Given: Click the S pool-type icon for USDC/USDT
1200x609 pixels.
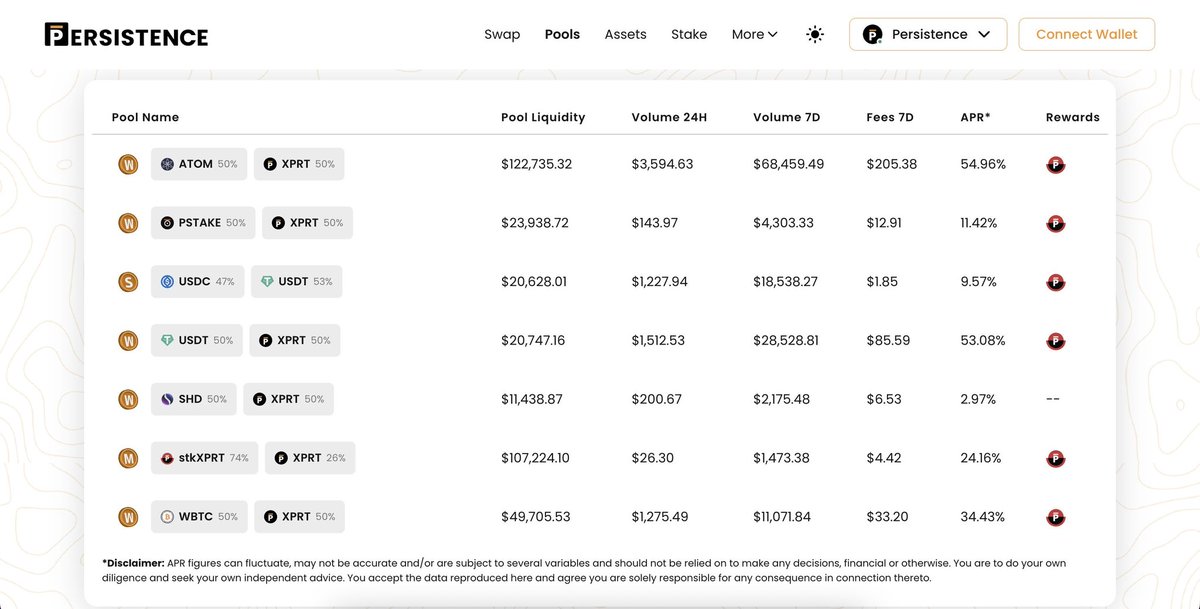Looking at the screenshot, I should pos(128,282).
